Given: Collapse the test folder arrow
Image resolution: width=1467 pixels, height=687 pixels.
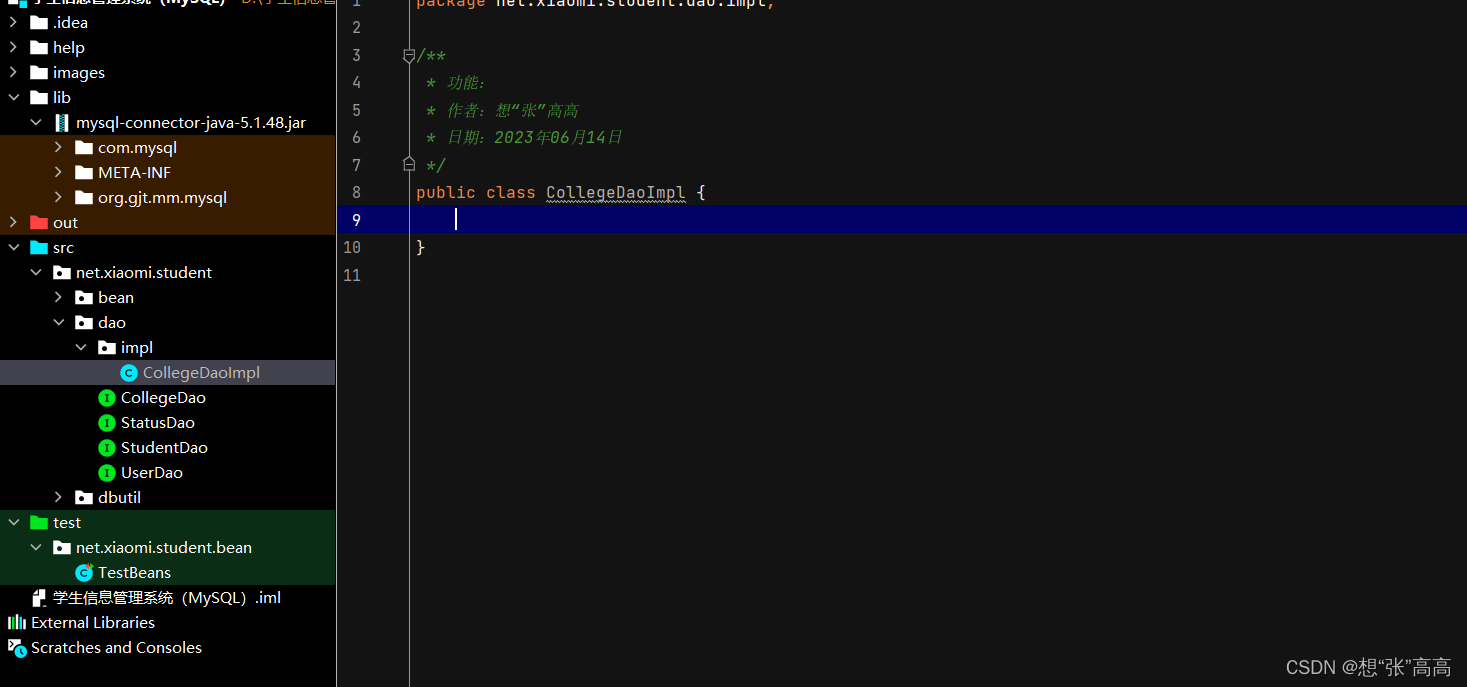Looking at the screenshot, I should [x=13, y=522].
